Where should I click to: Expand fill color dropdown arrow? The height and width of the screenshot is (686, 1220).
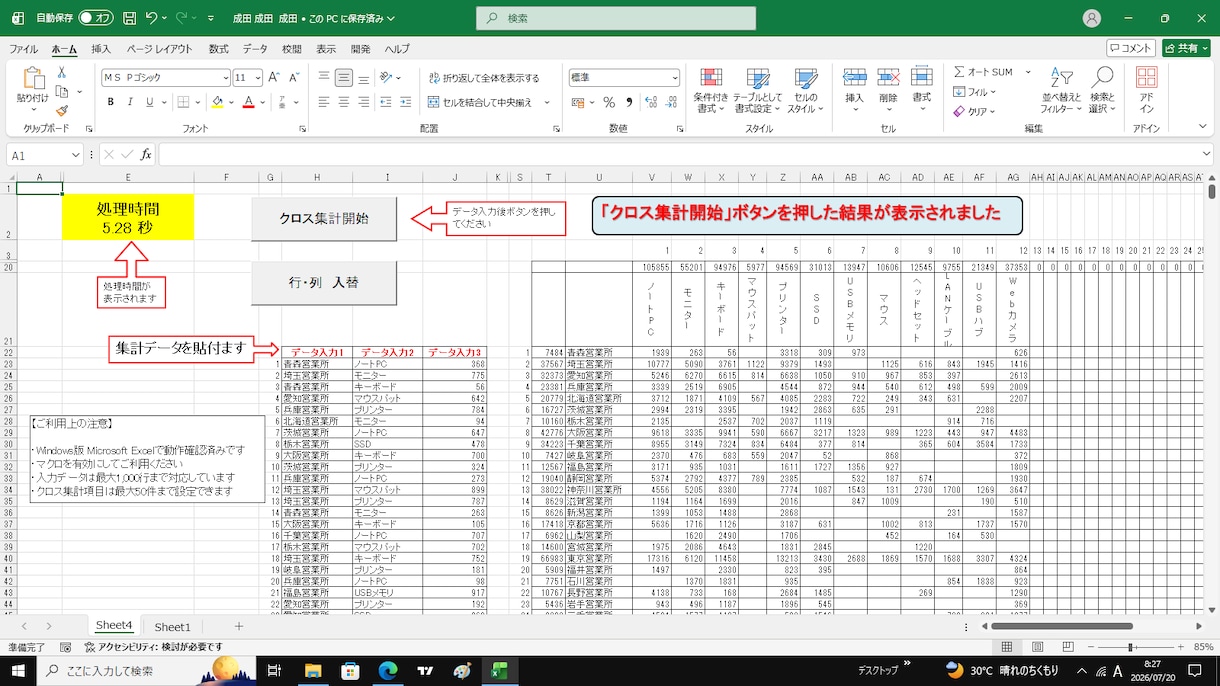(233, 102)
